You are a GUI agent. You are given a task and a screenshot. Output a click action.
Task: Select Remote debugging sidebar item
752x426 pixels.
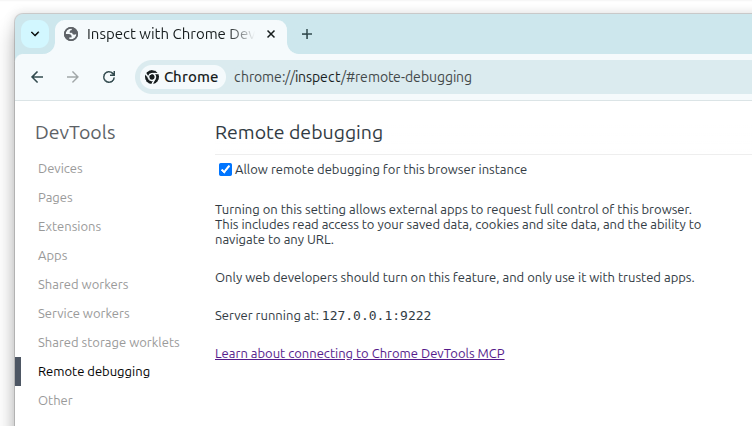point(94,371)
